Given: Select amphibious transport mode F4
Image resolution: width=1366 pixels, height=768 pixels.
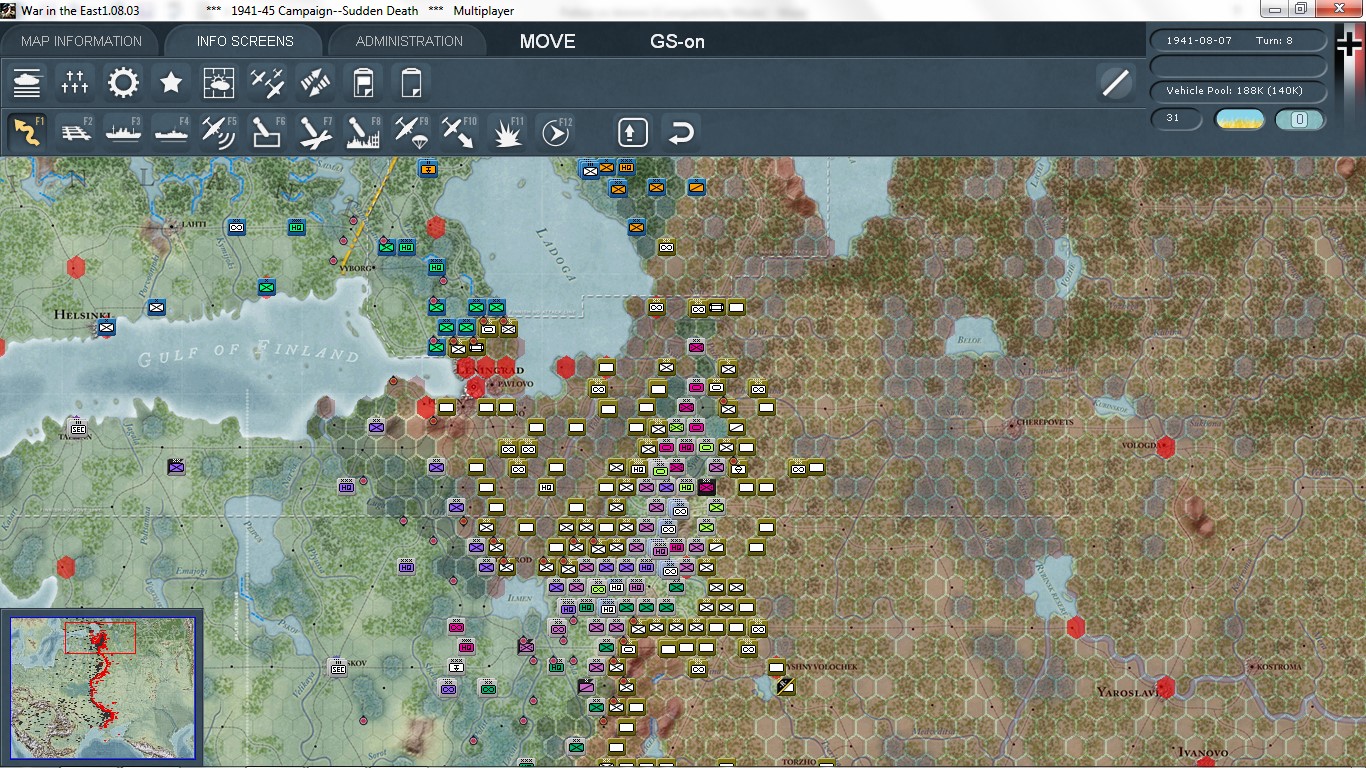Looking at the screenshot, I should pos(171,130).
